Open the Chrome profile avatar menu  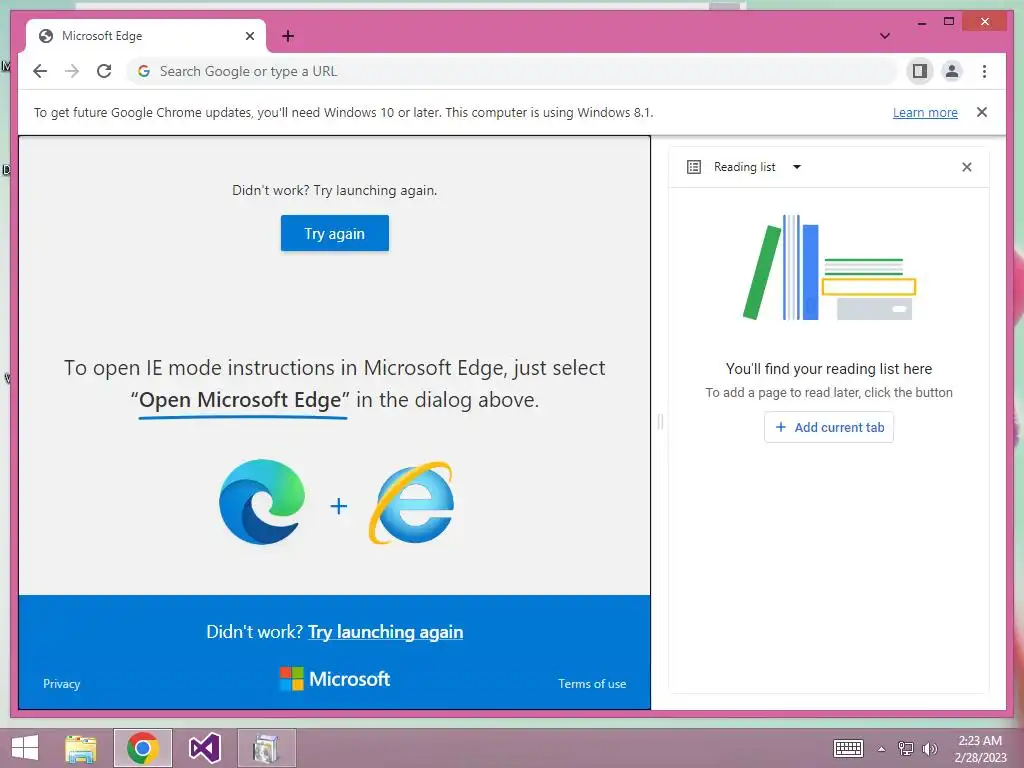952,71
